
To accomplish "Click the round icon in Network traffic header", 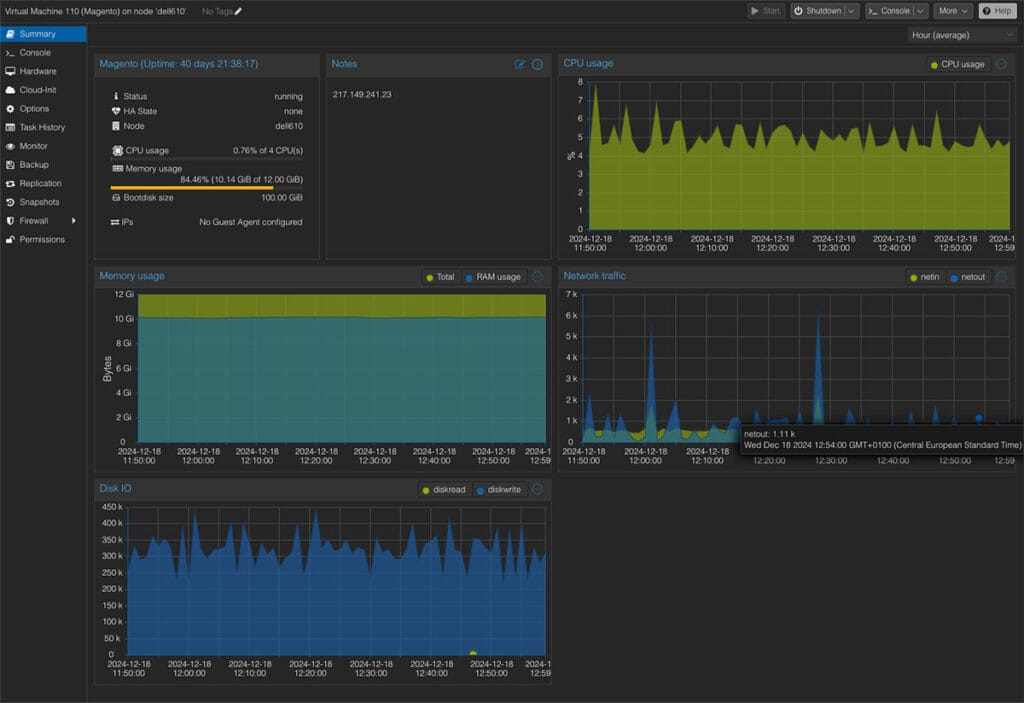I will 1001,276.
